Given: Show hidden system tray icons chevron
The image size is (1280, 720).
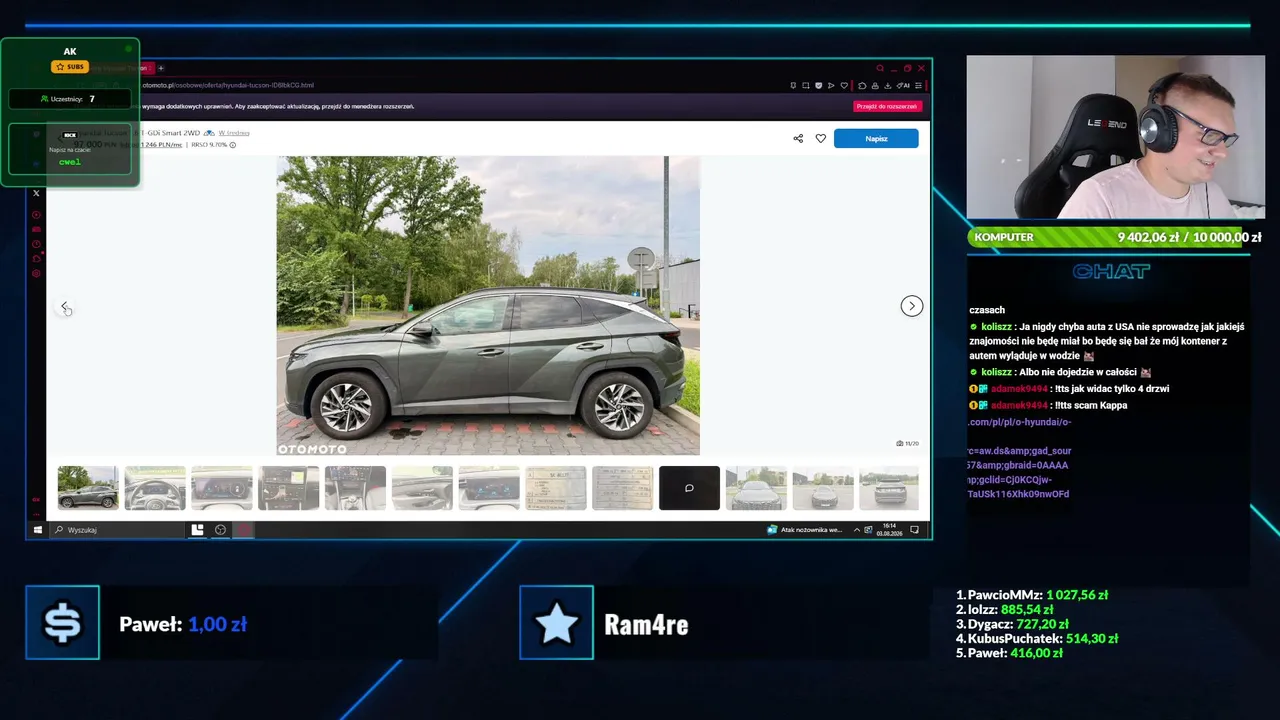Looking at the screenshot, I should 856,530.
